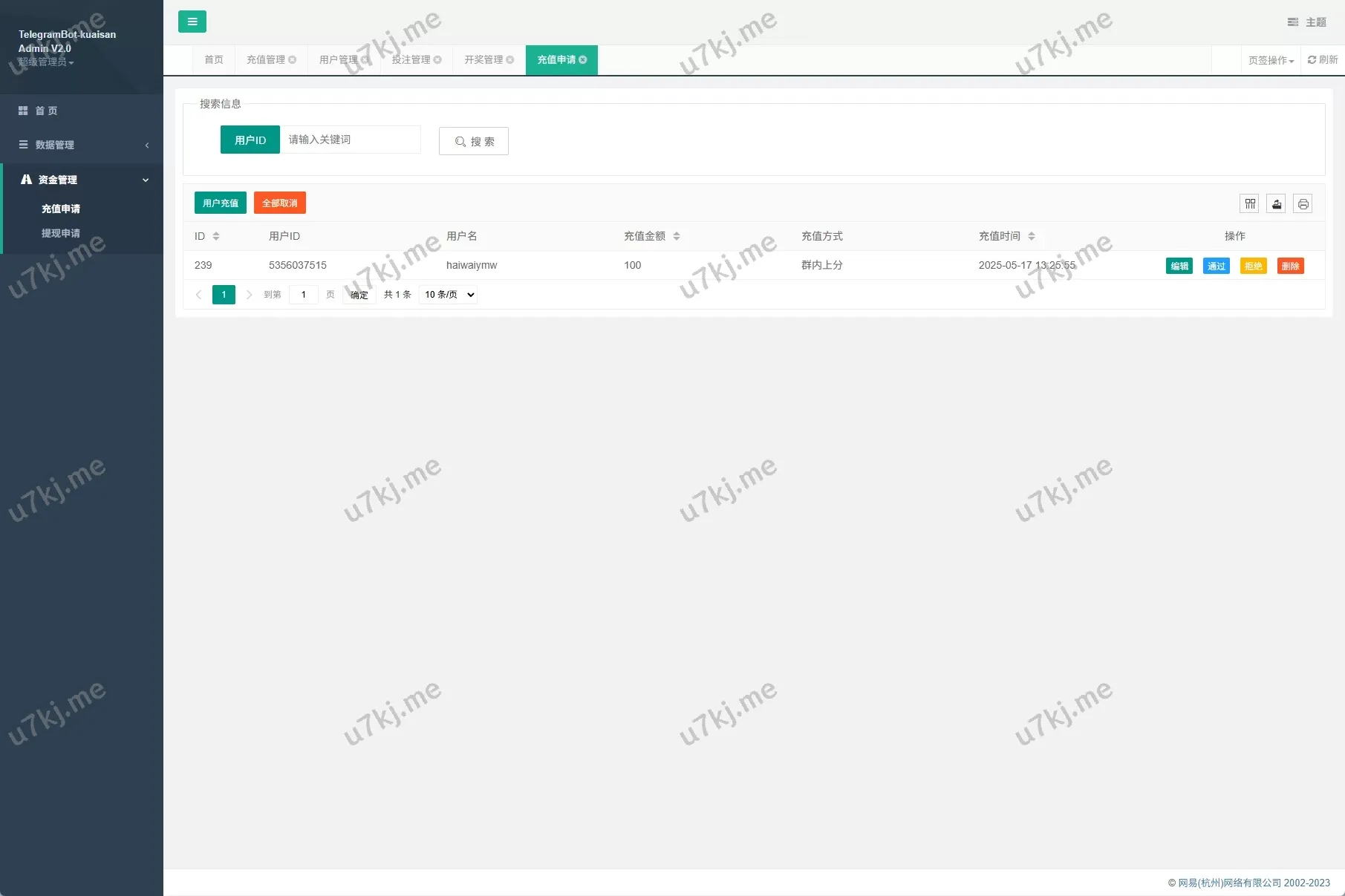The height and width of the screenshot is (896, 1345).
Task: Sort table by ID column
Action: (x=216, y=236)
